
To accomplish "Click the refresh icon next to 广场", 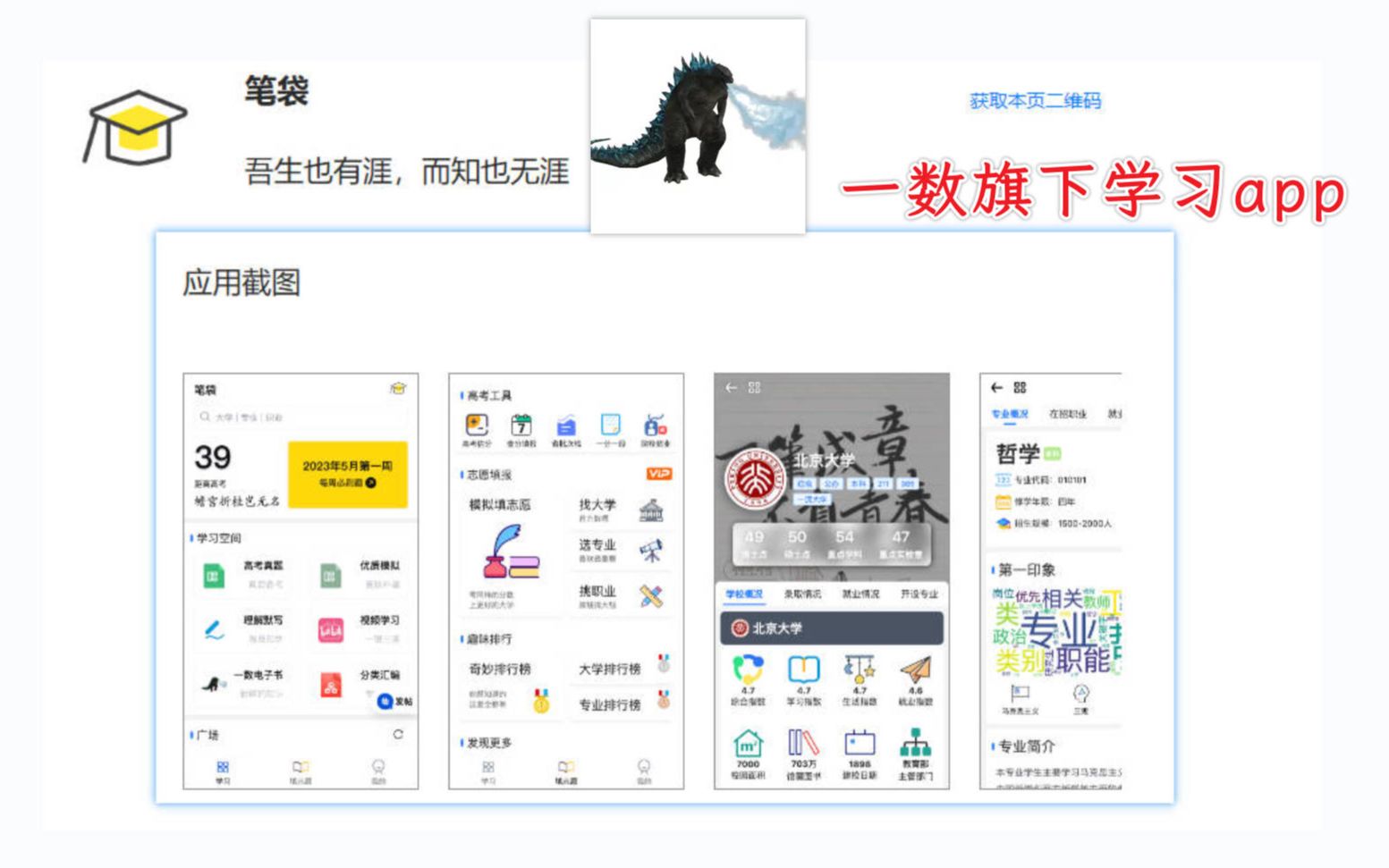I will (398, 734).
